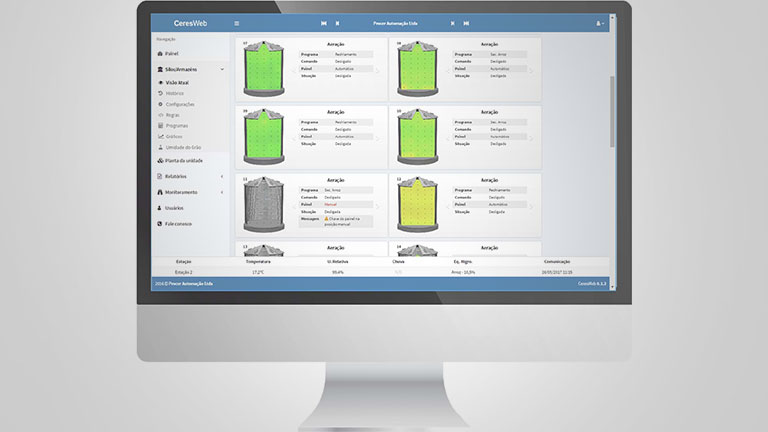Click the Painel dashboard icon
The height and width of the screenshot is (432, 768).
160,53
